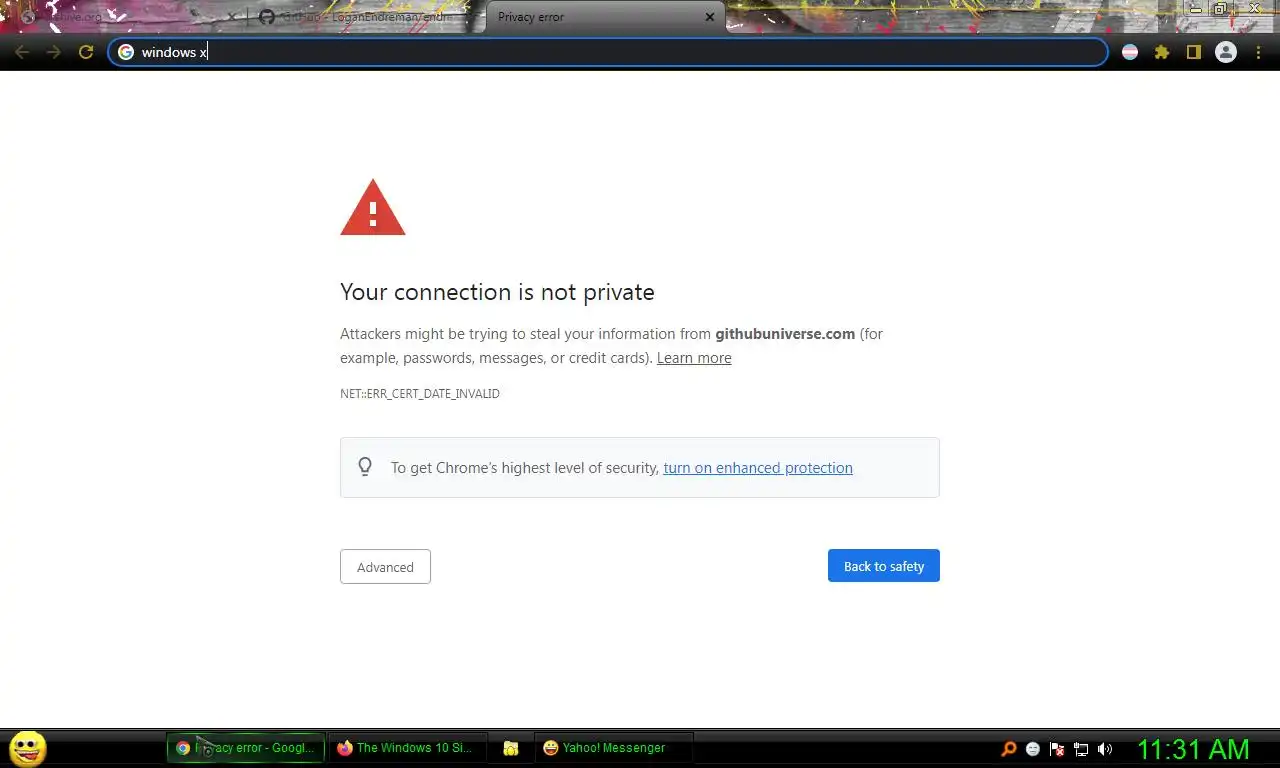Open the network tray icon
The height and width of the screenshot is (768, 1280).
[1081, 749]
